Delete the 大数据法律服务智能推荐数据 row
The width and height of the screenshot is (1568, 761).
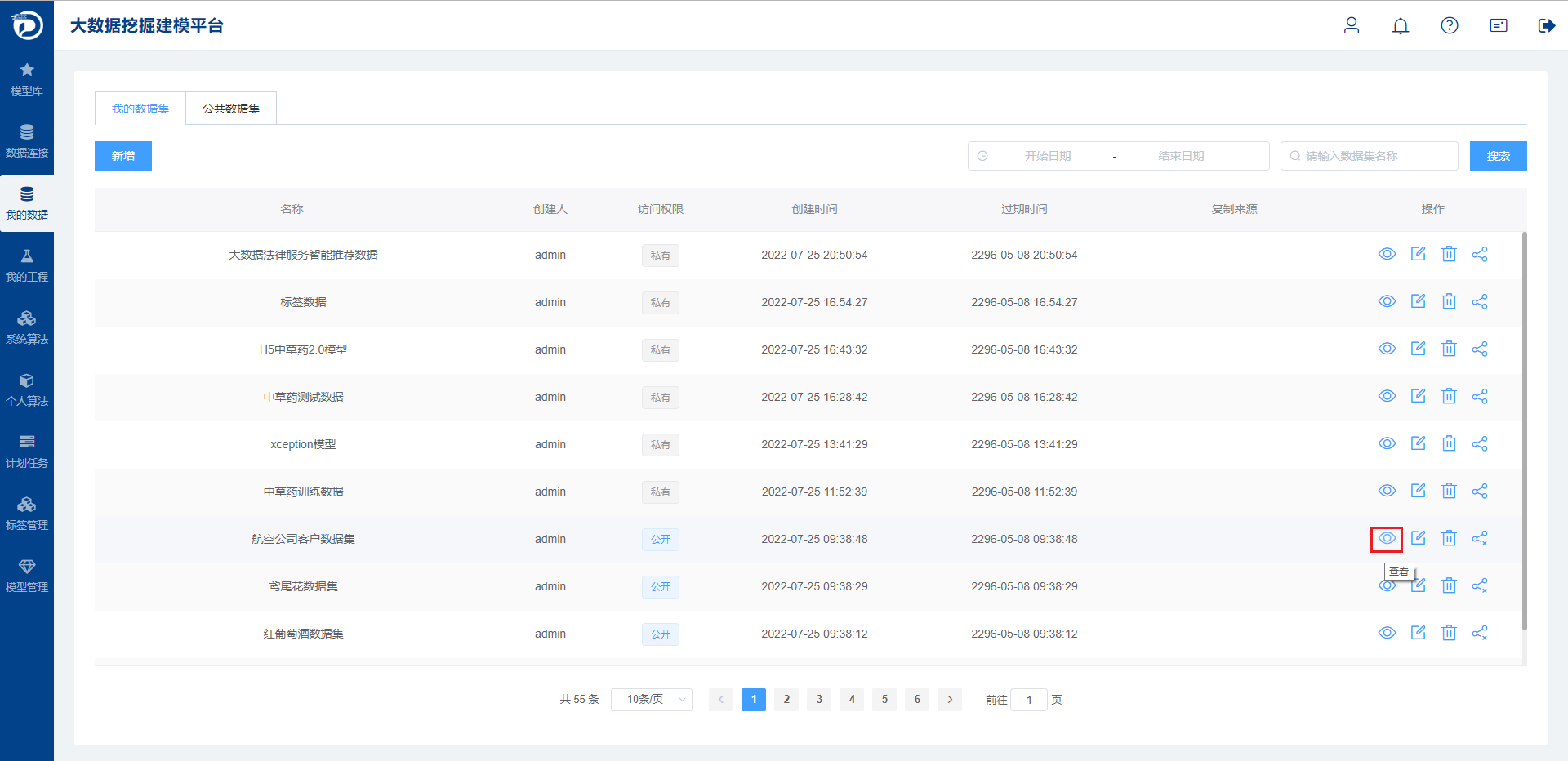[x=1449, y=254]
